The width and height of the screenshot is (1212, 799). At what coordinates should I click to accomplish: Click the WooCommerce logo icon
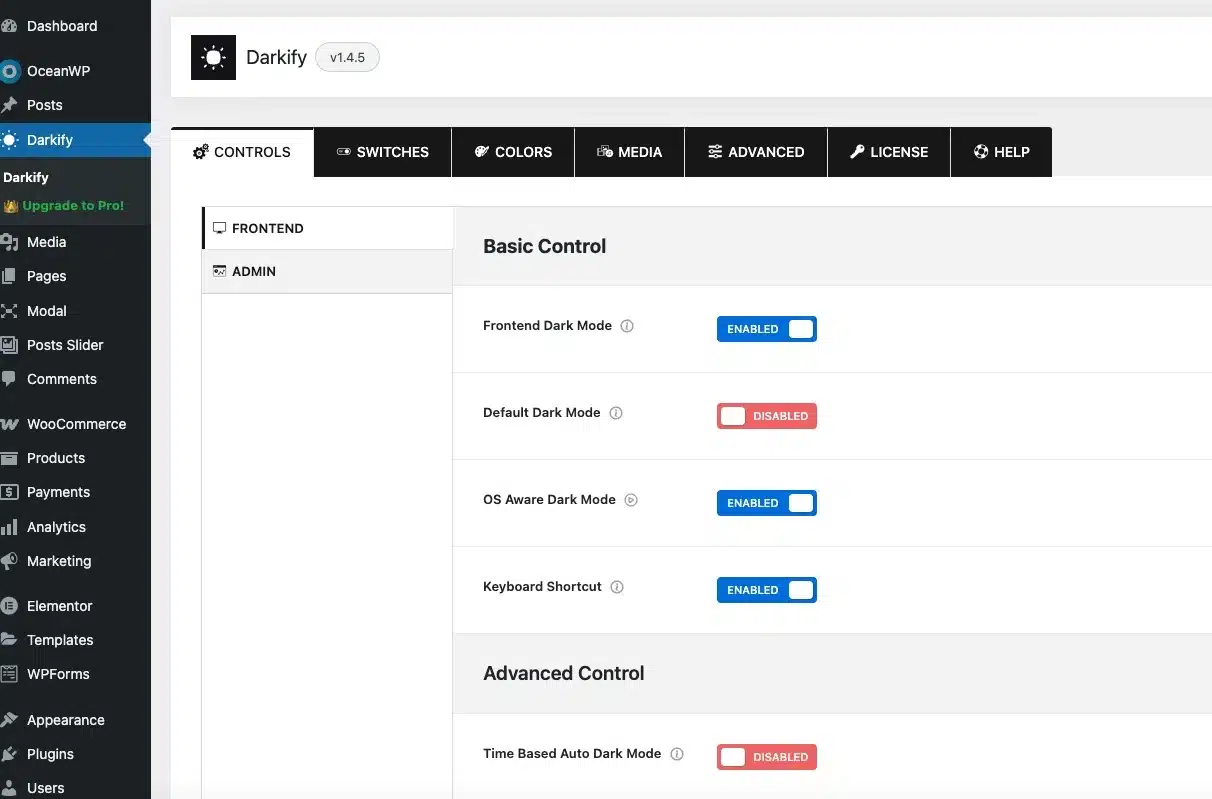tap(9, 424)
